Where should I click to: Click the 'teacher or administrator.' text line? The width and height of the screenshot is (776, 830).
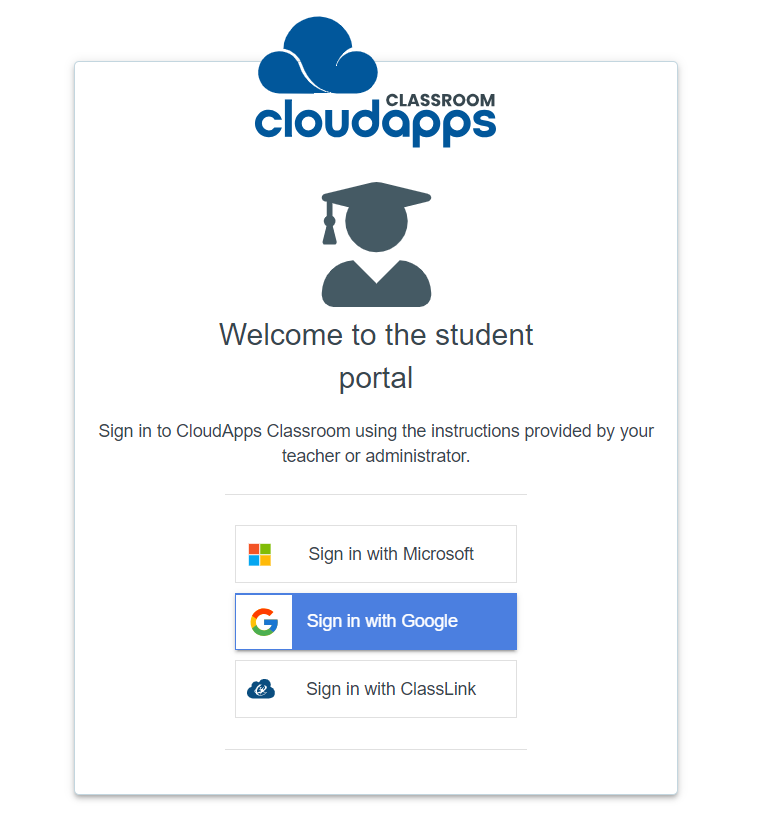coord(376,456)
